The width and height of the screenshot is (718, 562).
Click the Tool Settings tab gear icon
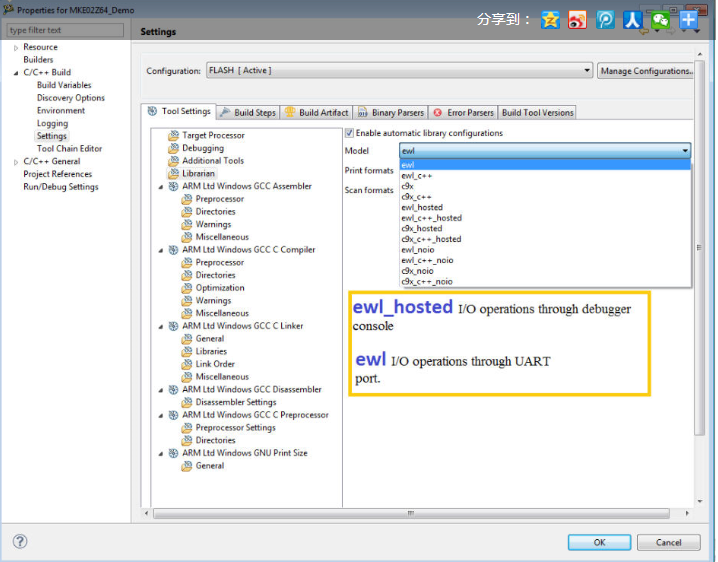pos(152,111)
